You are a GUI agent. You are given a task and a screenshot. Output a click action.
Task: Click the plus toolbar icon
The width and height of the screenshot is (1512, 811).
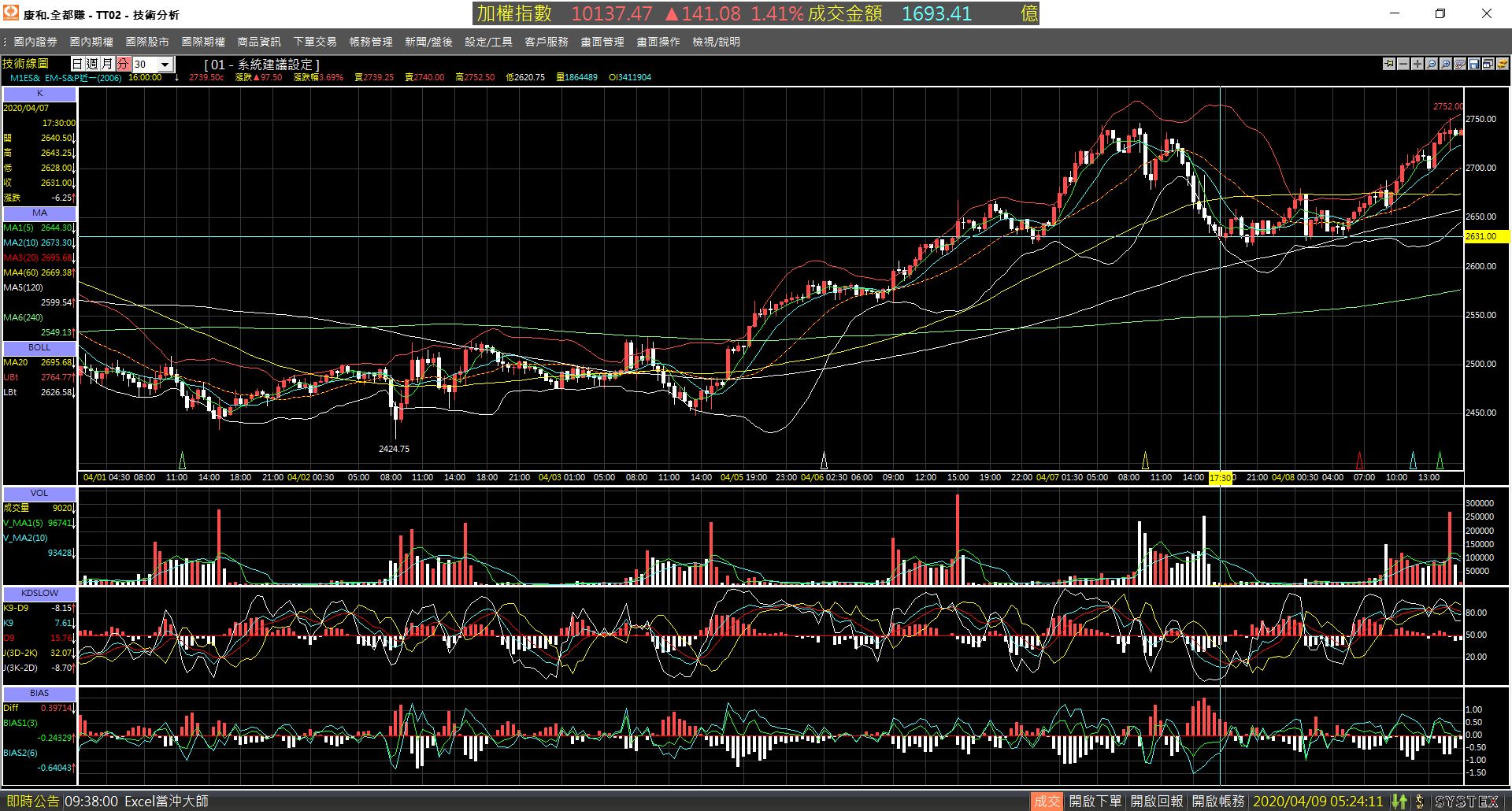point(1417,64)
